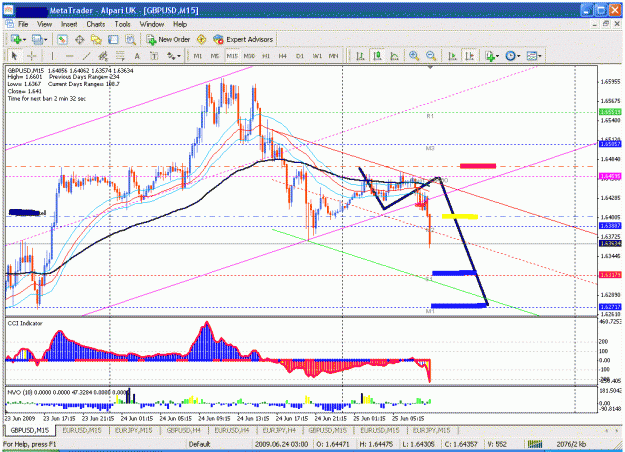Screen dimensions: 625x452
Task: Open the Strategy Tester (magnifier icon)
Action: coord(130,39)
